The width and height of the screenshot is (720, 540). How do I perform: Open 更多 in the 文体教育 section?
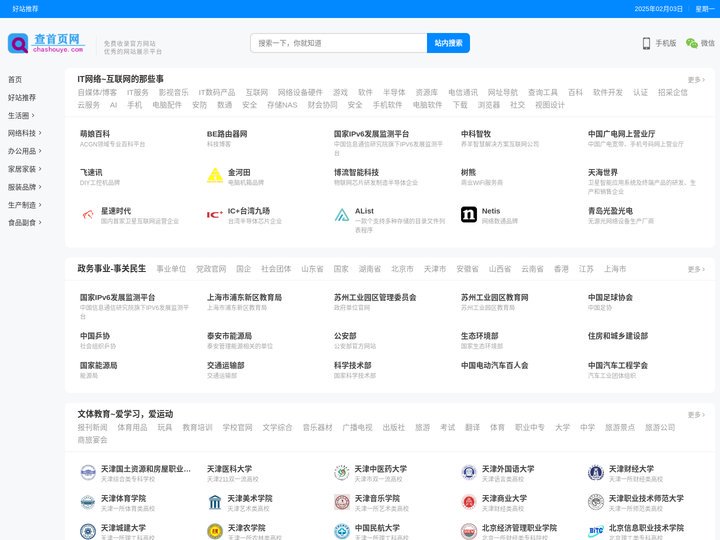[696, 415]
